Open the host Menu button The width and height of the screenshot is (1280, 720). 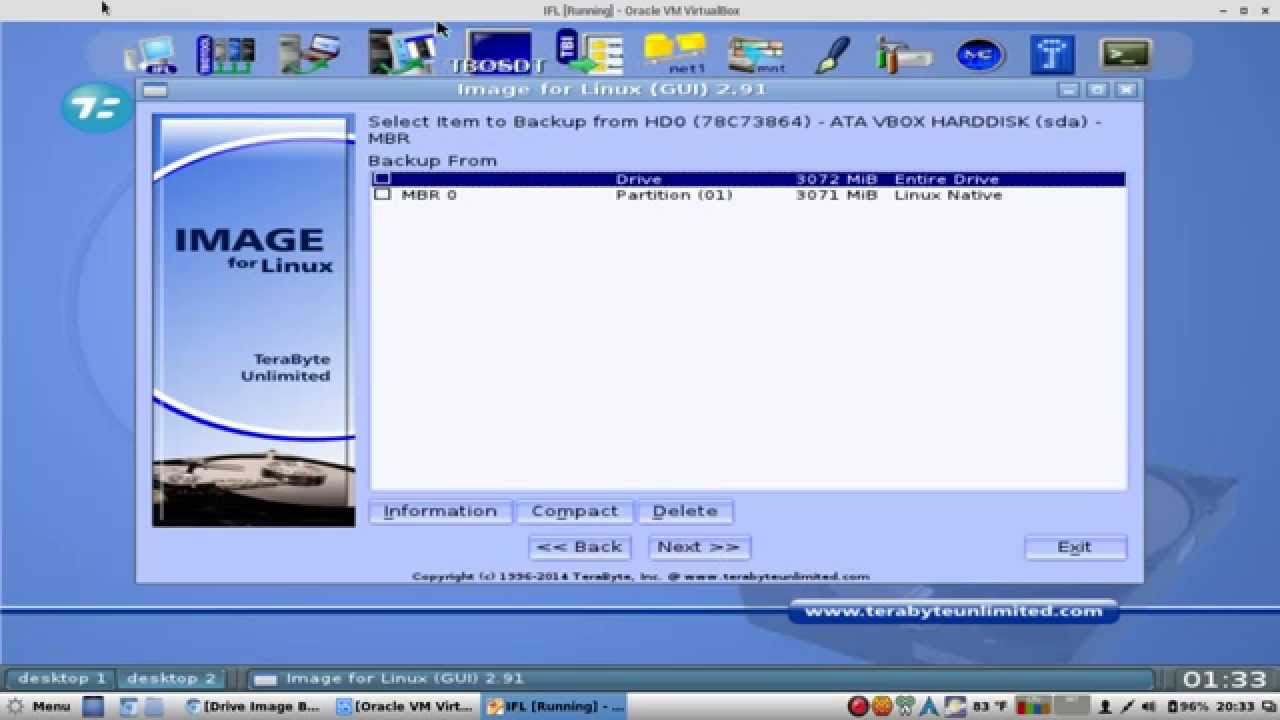pos(38,706)
